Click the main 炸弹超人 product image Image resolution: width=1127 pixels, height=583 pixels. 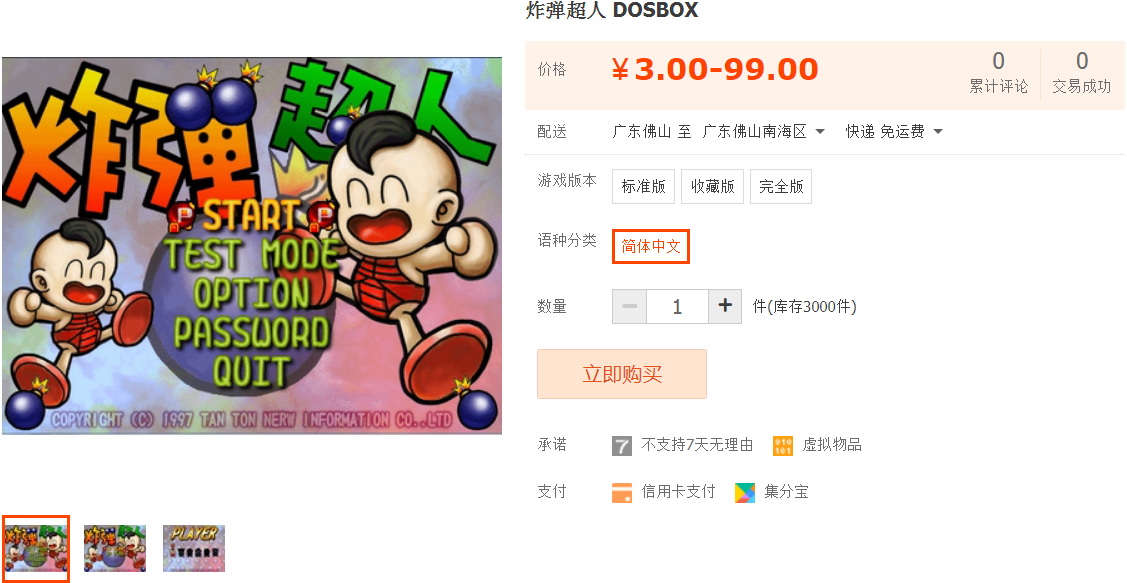click(252, 246)
